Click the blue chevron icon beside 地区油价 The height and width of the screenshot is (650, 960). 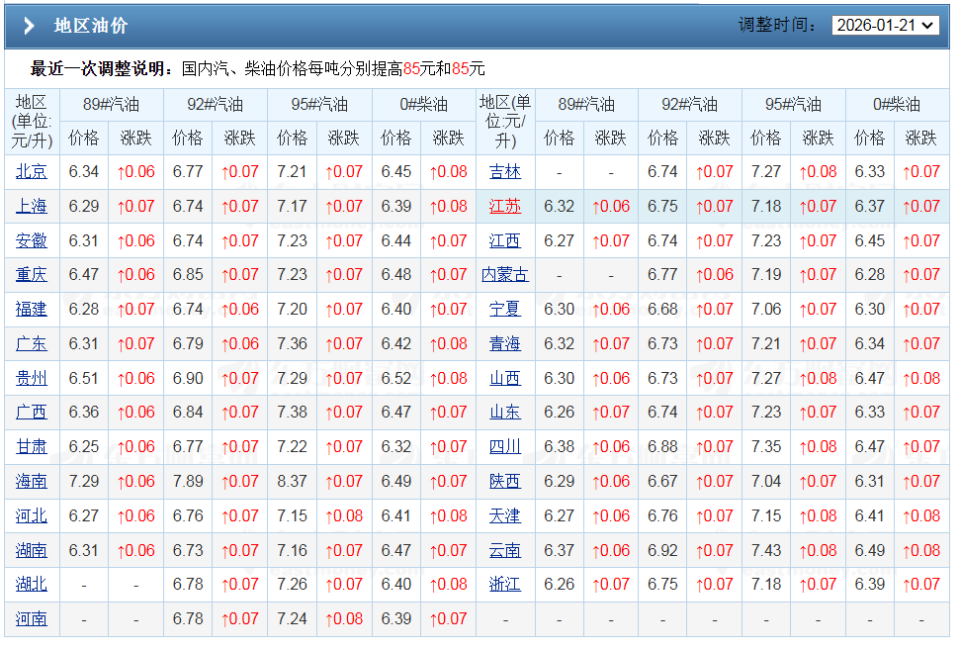pos(27,25)
